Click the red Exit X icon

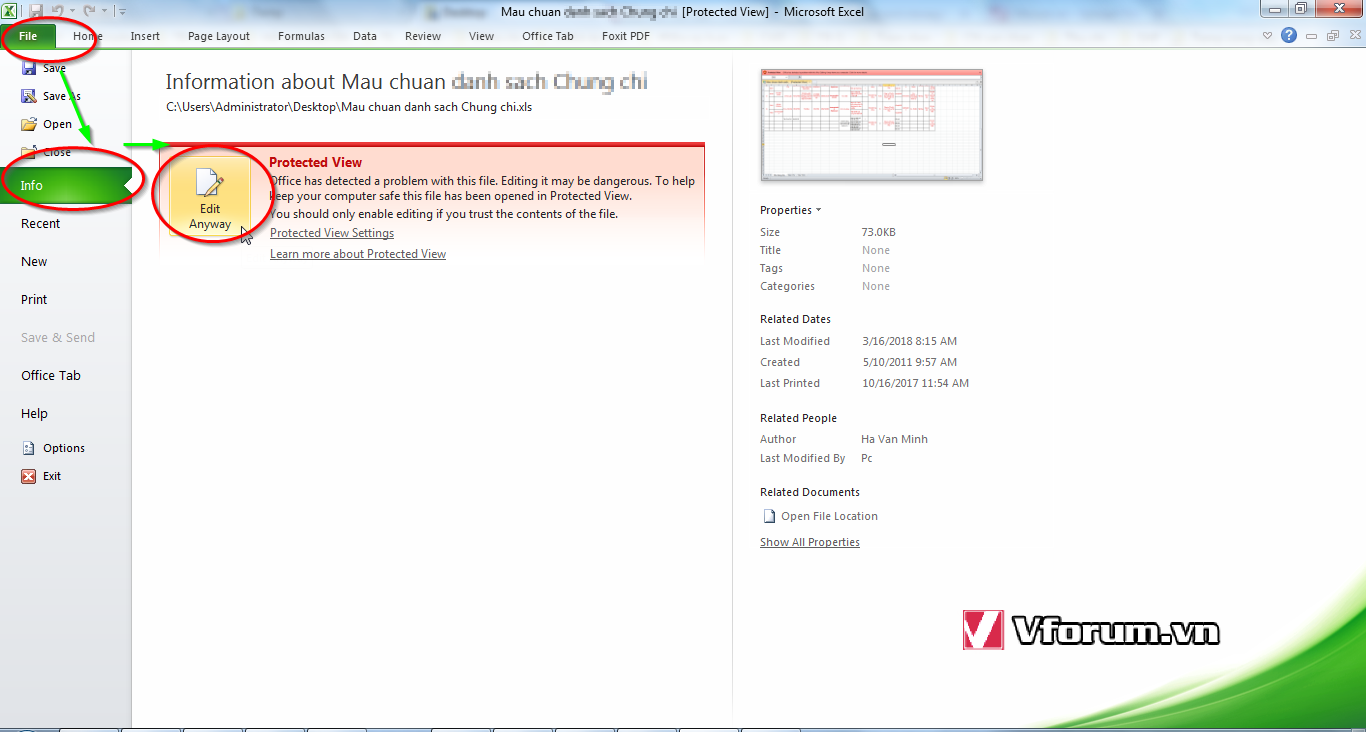[29, 476]
